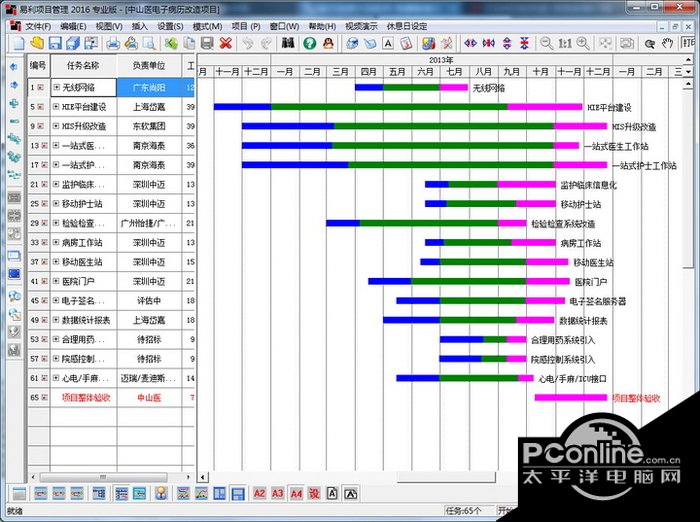Expand the 移动医生站 task
Image resolution: width=700 pixels, height=522 pixels.
pos(56,262)
